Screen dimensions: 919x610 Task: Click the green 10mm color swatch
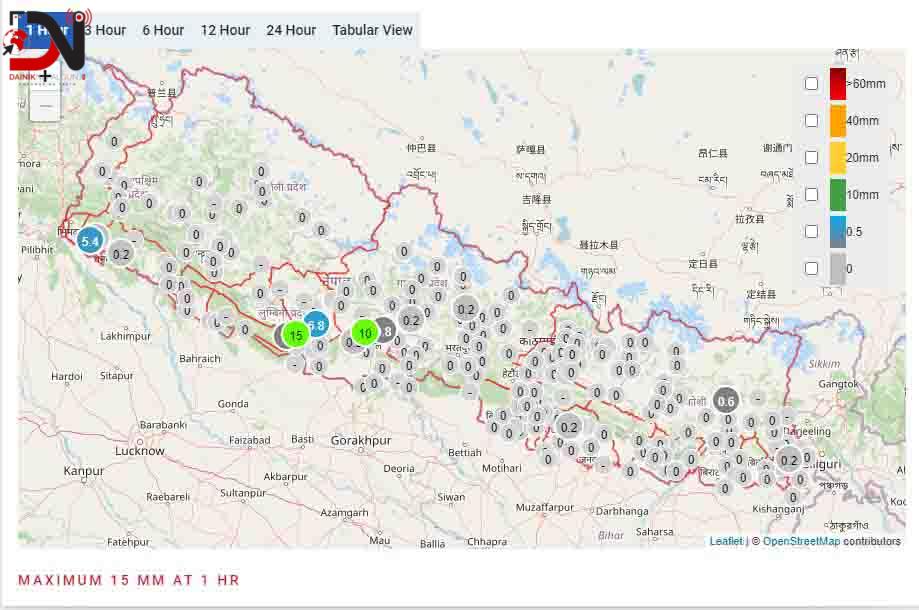point(838,194)
